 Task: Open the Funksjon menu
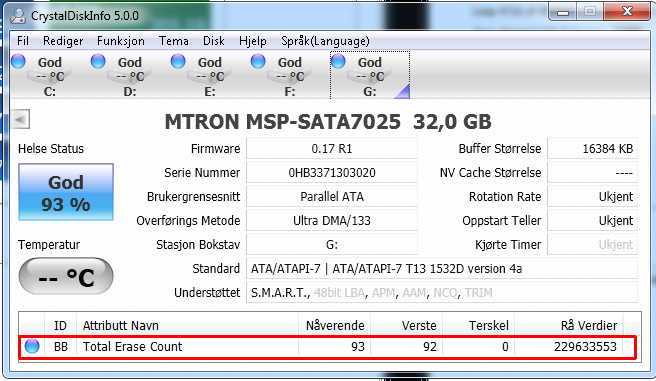click(x=120, y=41)
